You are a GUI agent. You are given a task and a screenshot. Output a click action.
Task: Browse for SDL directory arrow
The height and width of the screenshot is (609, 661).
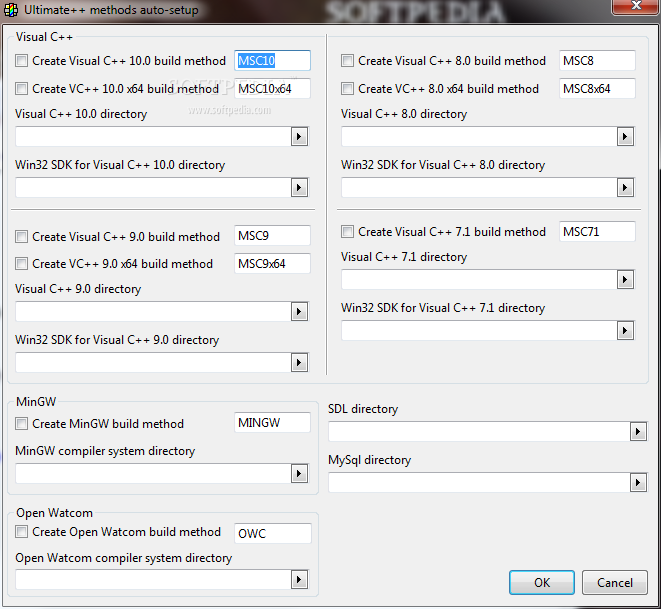click(x=638, y=432)
